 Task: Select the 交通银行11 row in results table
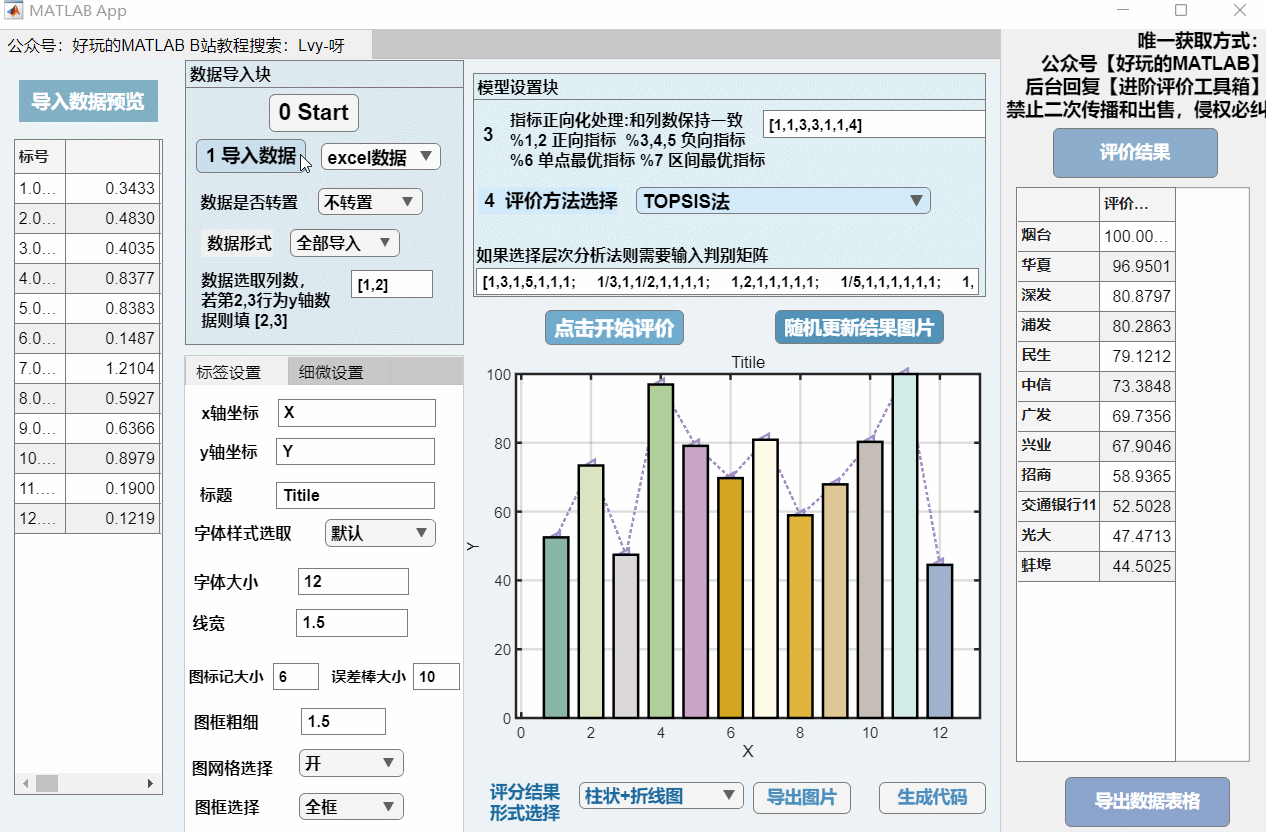(x=1096, y=506)
